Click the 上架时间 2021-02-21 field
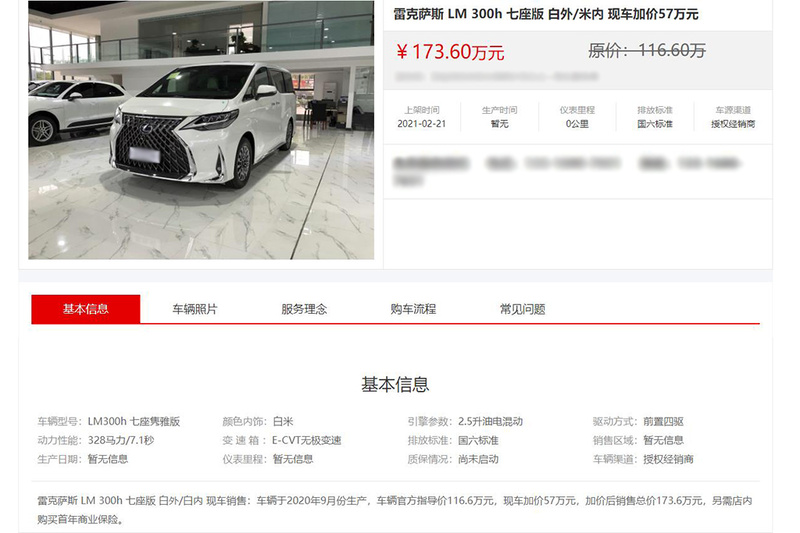Viewport: 800px width, 533px height. pyautogui.click(x=421, y=117)
